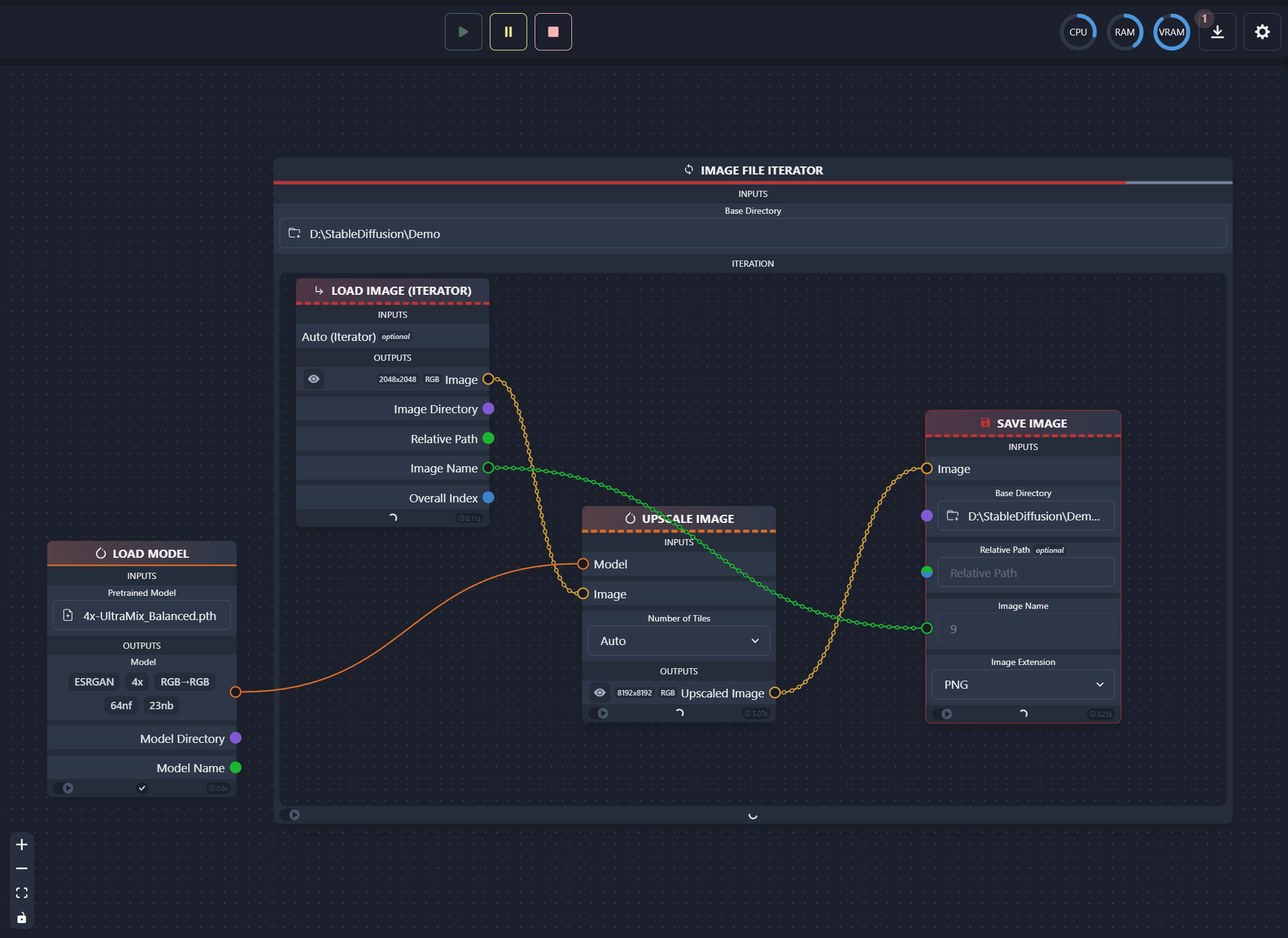This screenshot has height=938, width=1288.
Task: Open the Number of Tiles dropdown
Action: [679, 641]
